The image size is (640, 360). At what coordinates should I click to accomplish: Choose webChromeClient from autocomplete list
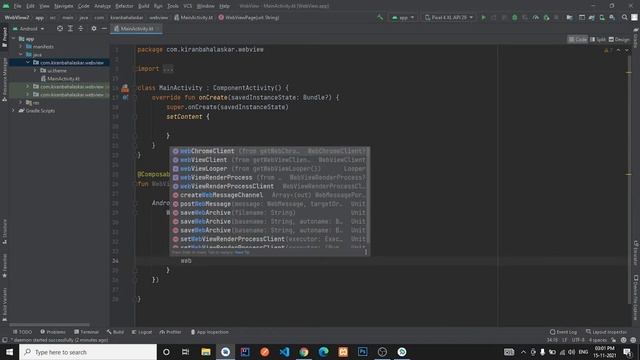click(270, 151)
